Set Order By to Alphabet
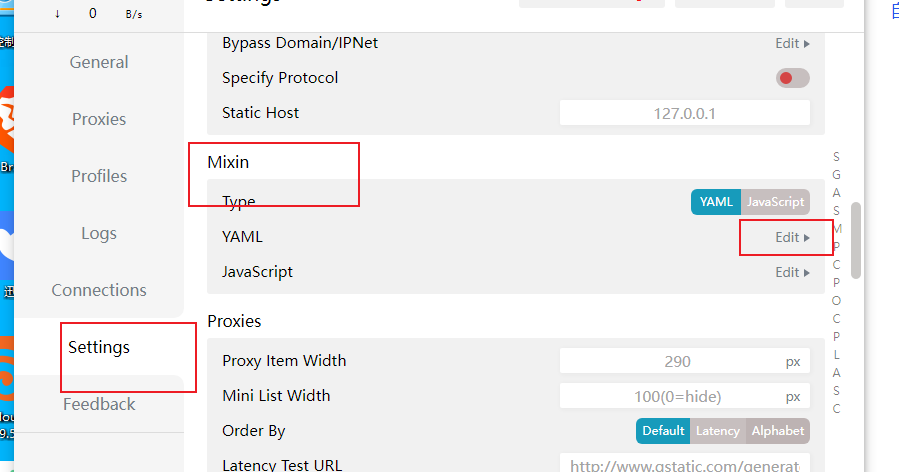 777,431
